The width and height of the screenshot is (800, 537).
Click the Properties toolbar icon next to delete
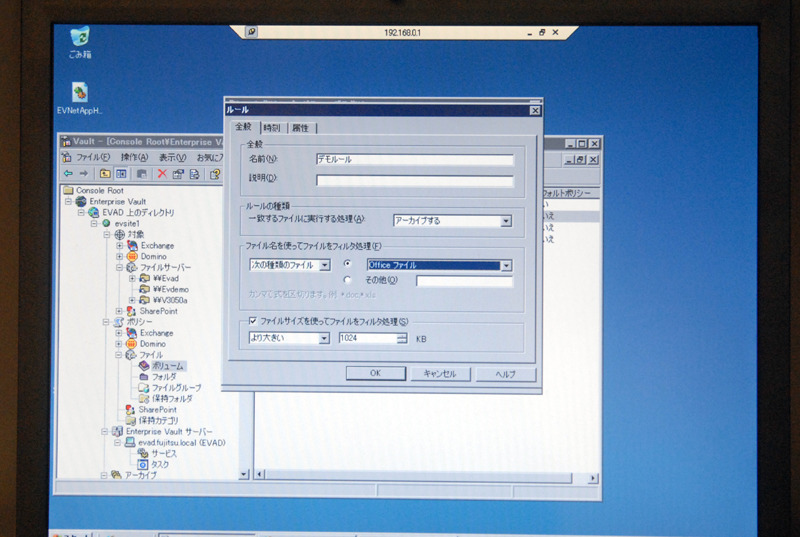[x=178, y=174]
